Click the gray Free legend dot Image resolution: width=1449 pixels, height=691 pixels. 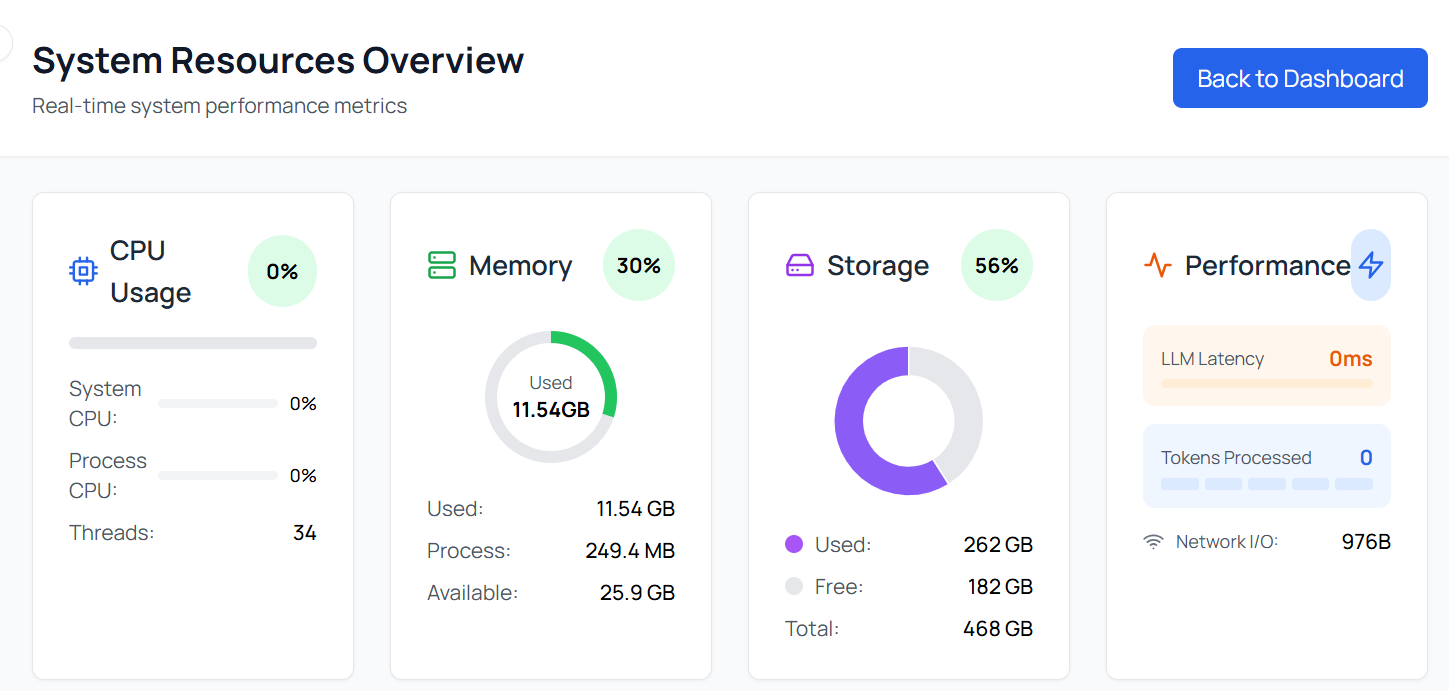(x=794, y=586)
